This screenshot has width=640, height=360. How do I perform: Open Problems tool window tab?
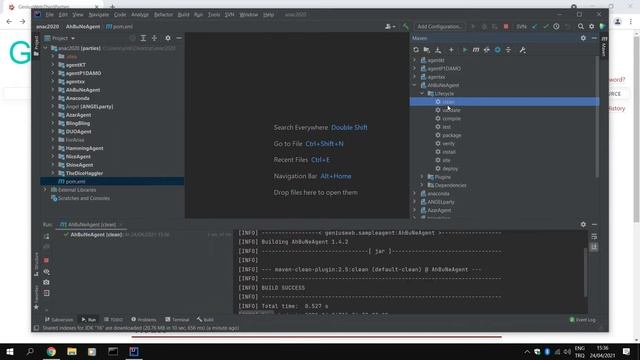144,320
